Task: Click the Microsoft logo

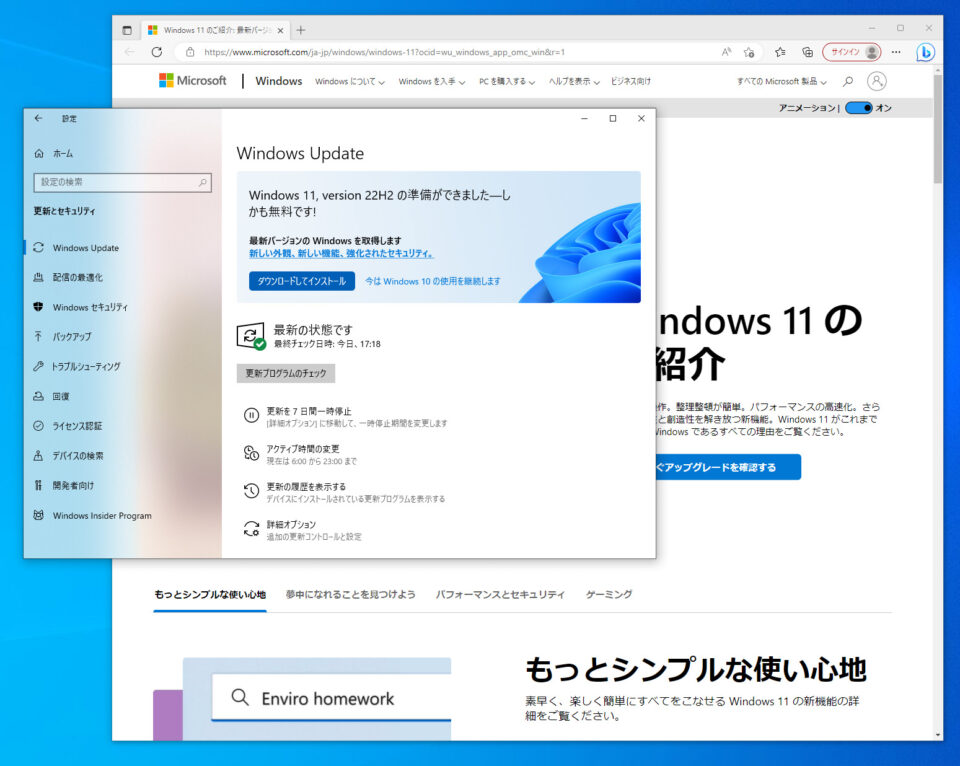Action: click(x=192, y=80)
